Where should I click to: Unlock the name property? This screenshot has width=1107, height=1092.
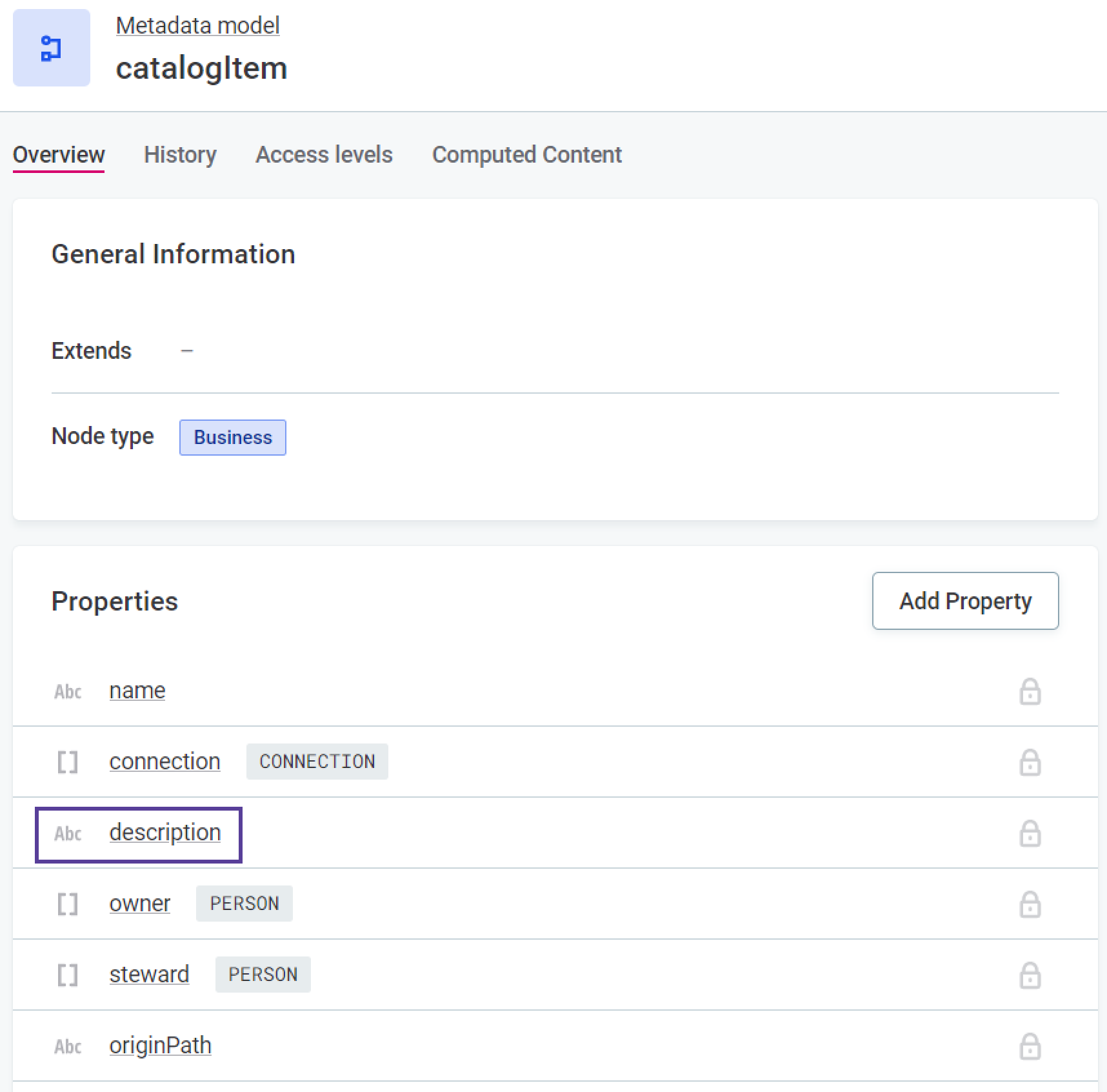(x=1030, y=692)
